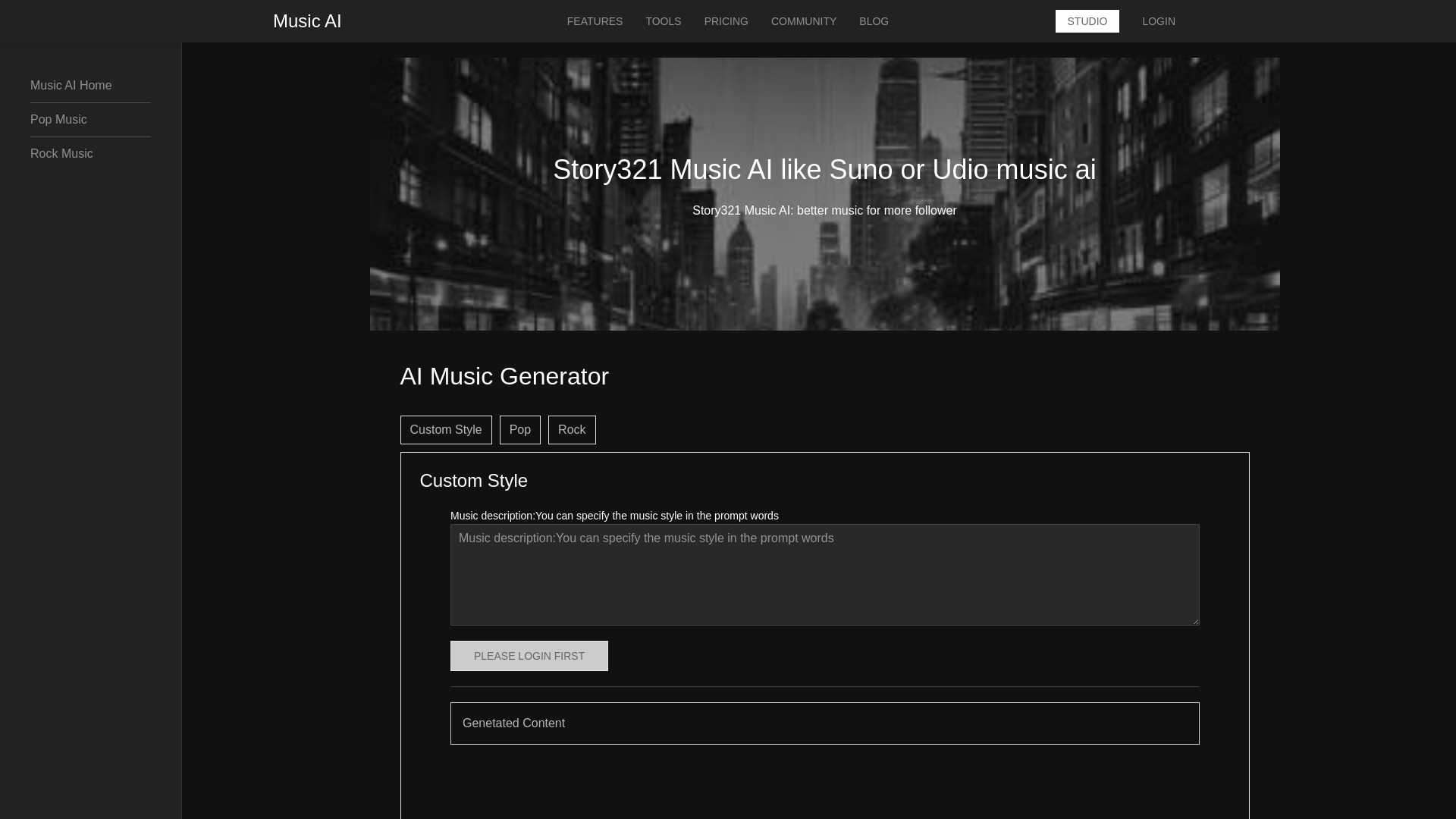Image resolution: width=1456 pixels, height=819 pixels.
Task: Click the Music AI Home sidebar icon
Action: point(71,85)
